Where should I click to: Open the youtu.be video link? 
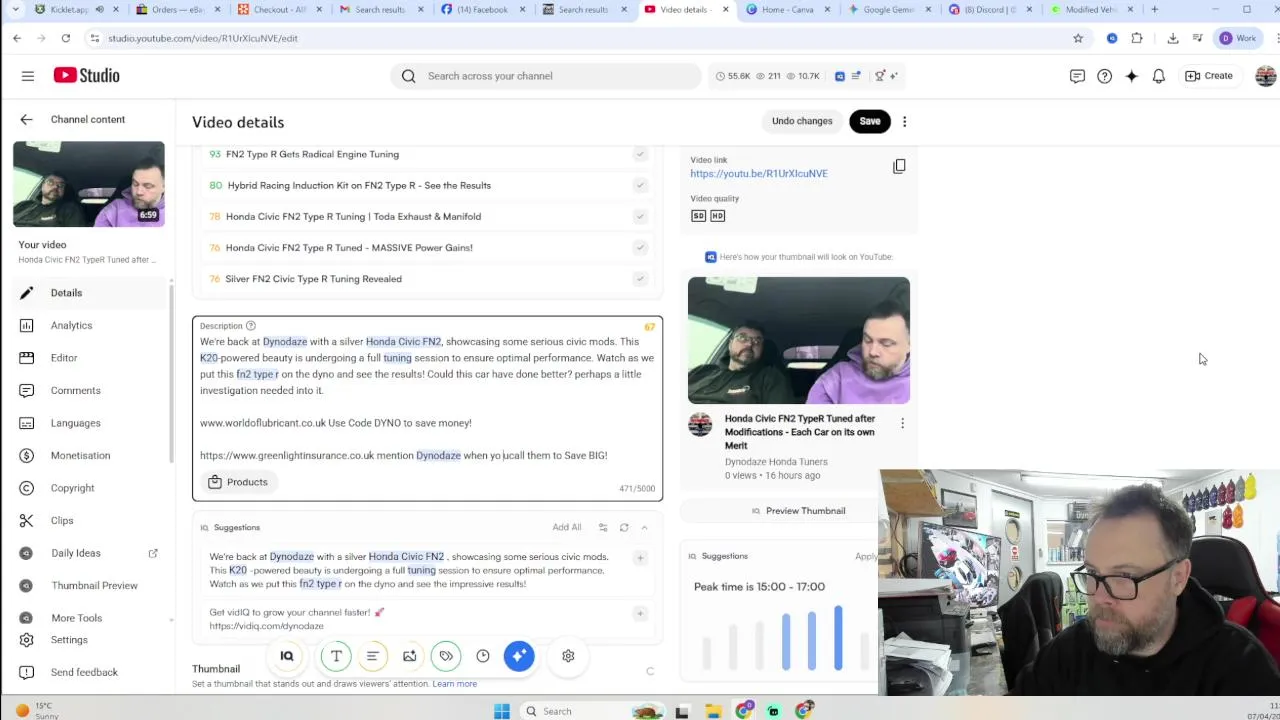(x=759, y=173)
